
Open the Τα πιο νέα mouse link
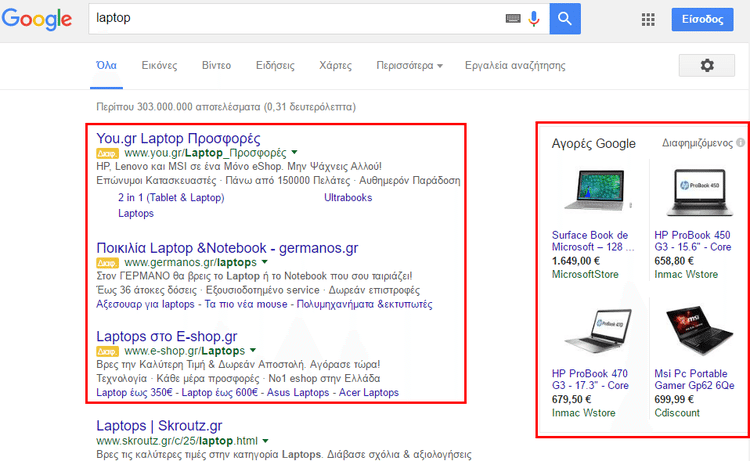pyautogui.click(x=246, y=304)
